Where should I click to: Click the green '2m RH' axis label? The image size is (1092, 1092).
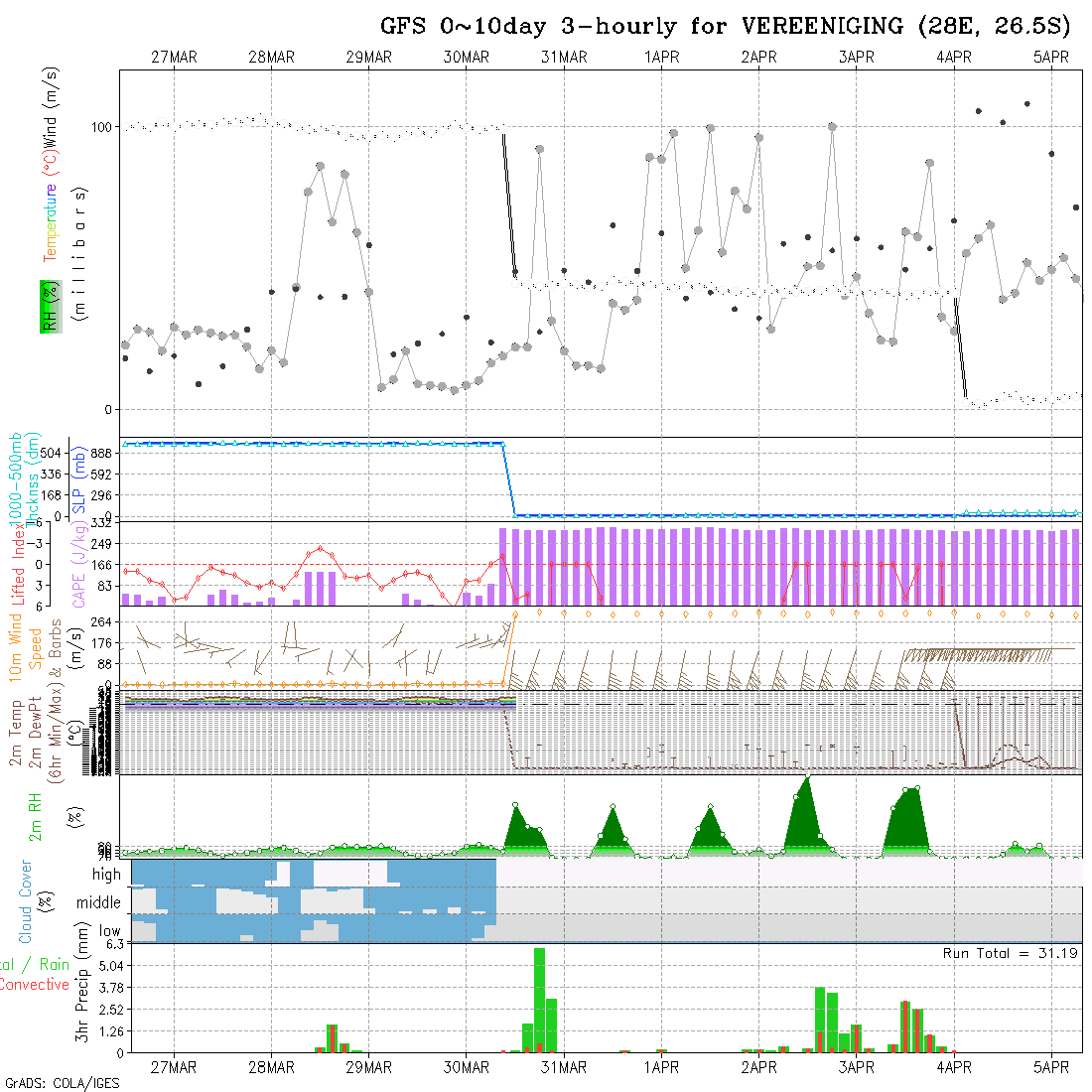pos(35,814)
